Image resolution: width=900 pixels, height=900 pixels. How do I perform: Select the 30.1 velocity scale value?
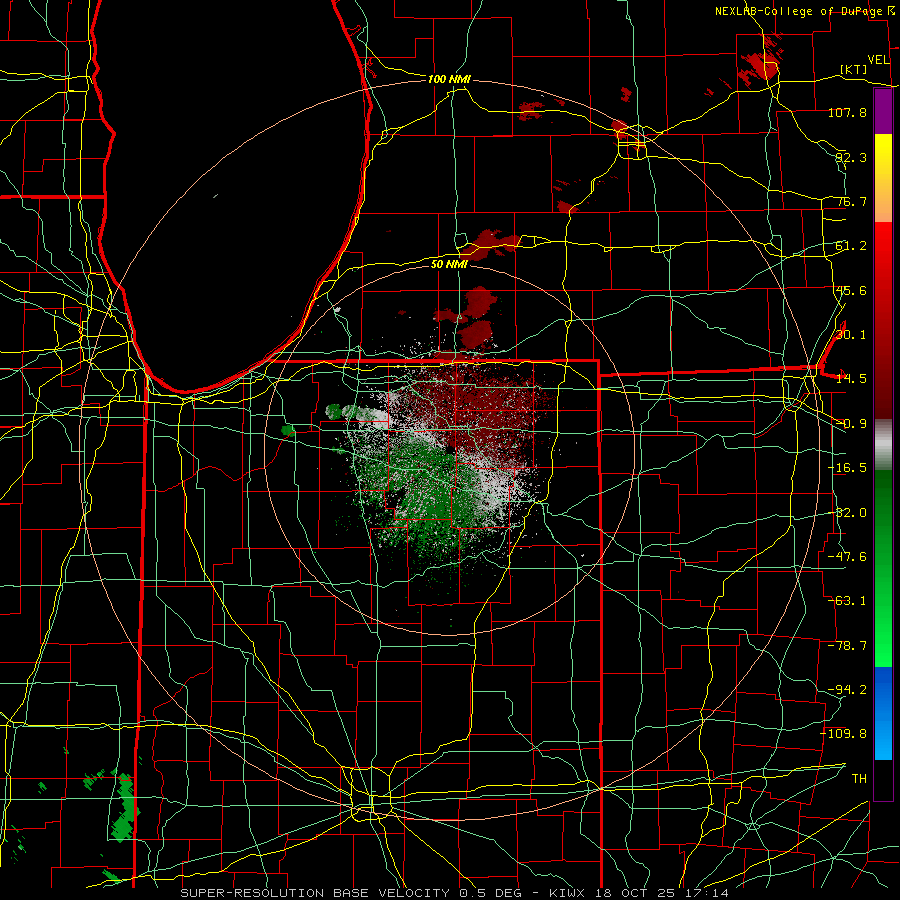tap(851, 335)
